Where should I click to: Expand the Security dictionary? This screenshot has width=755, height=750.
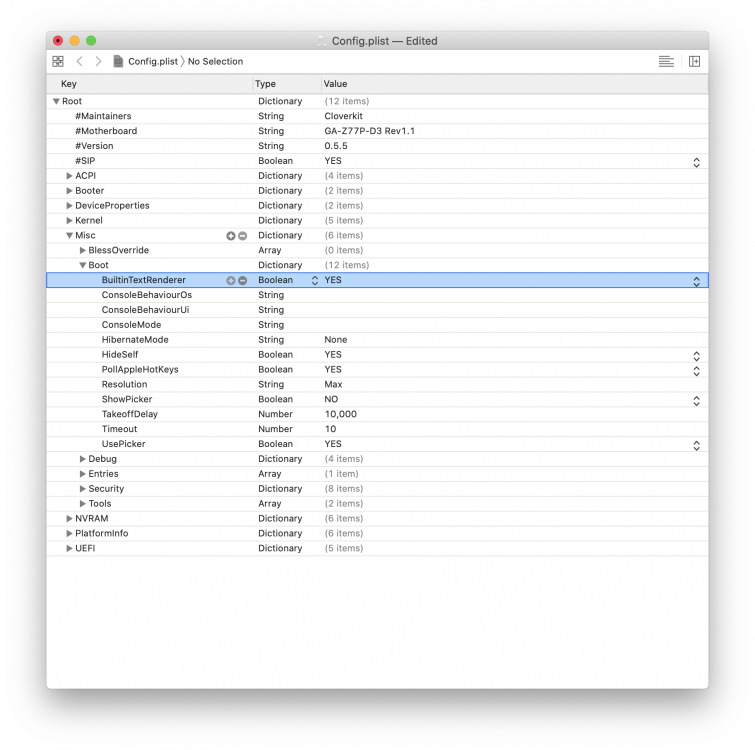[83, 489]
